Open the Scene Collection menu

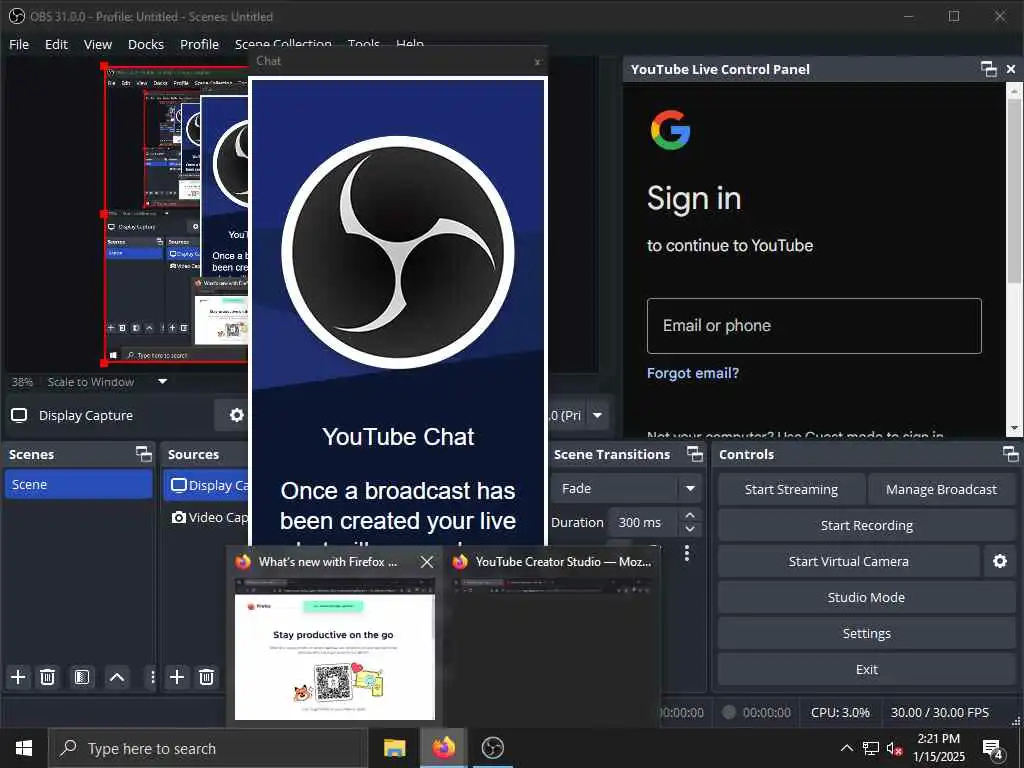click(x=283, y=44)
